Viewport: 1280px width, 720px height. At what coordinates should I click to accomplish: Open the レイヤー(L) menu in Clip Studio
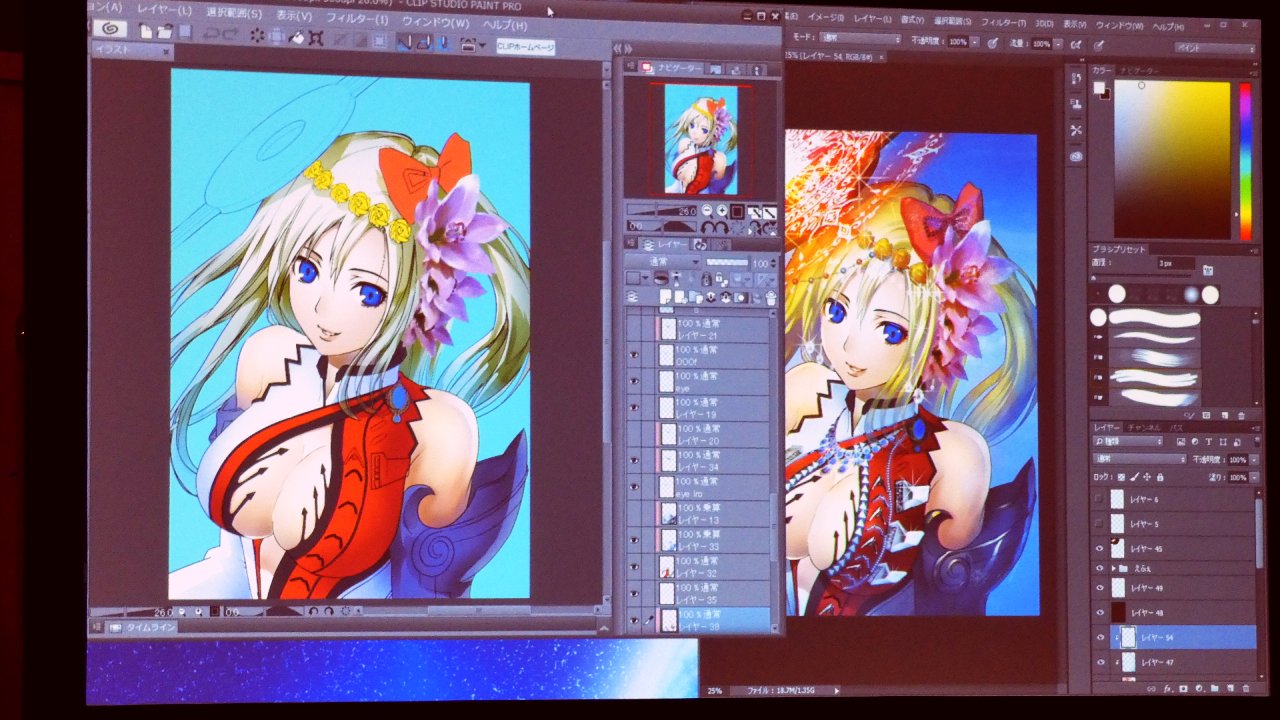click(x=163, y=9)
